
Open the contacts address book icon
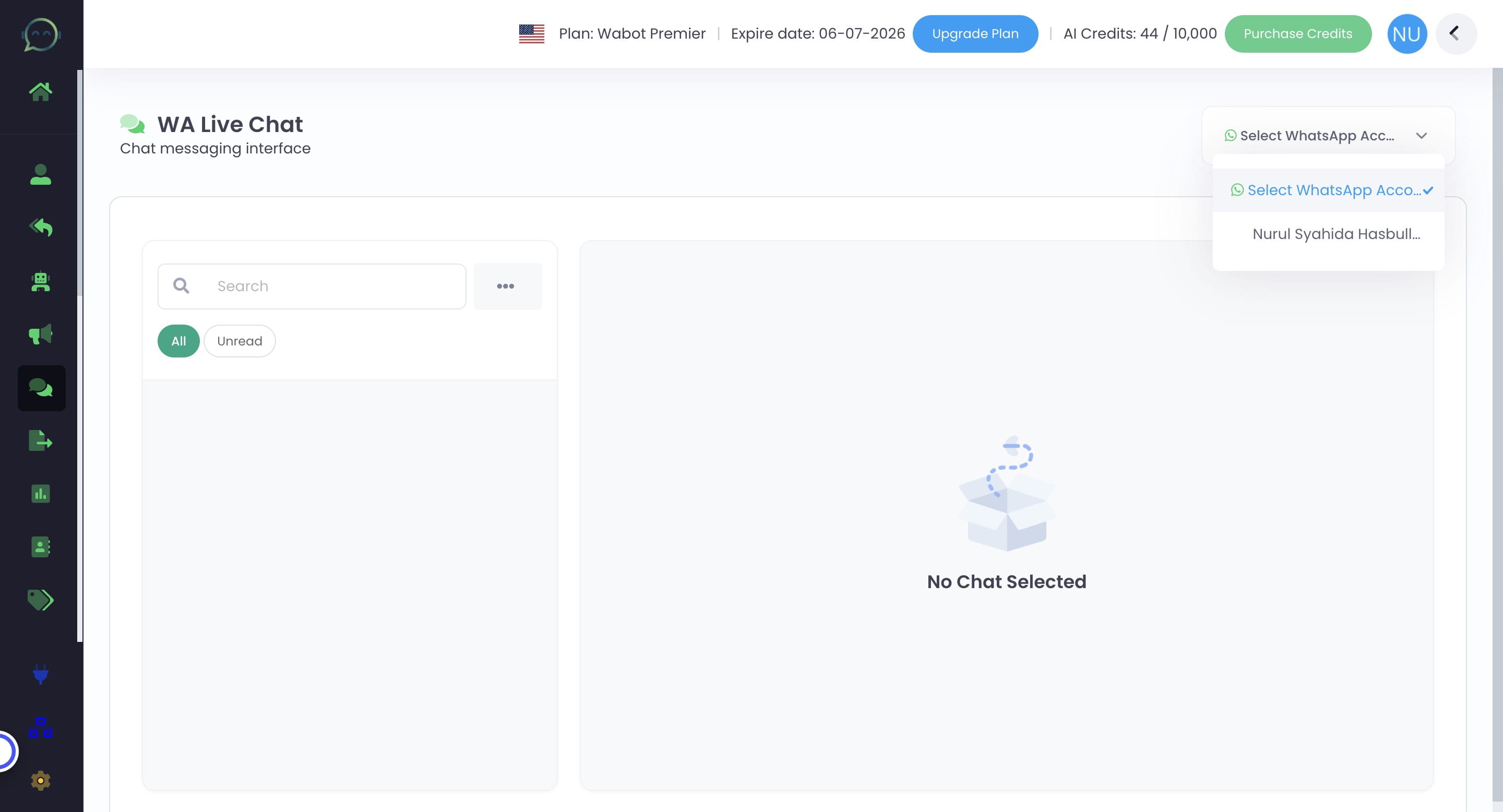40,546
